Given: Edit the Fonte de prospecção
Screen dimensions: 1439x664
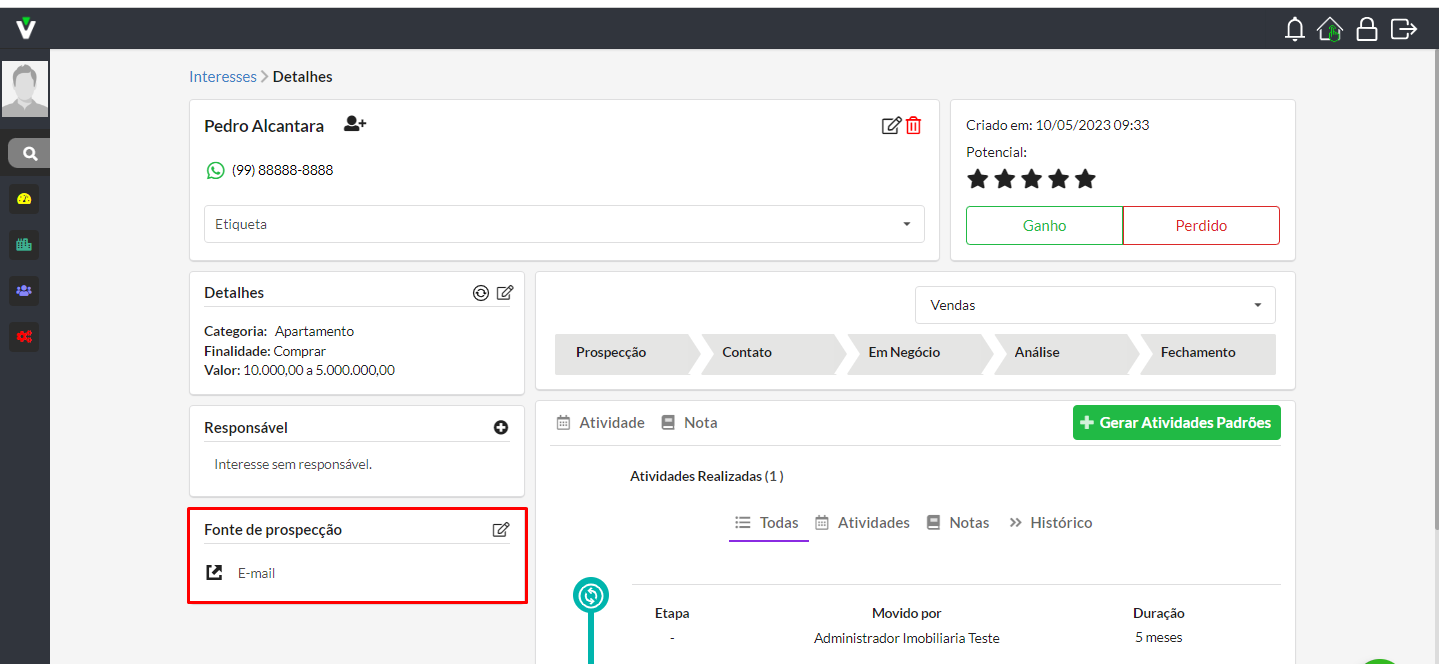Looking at the screenshot, I should coord(501,530).
